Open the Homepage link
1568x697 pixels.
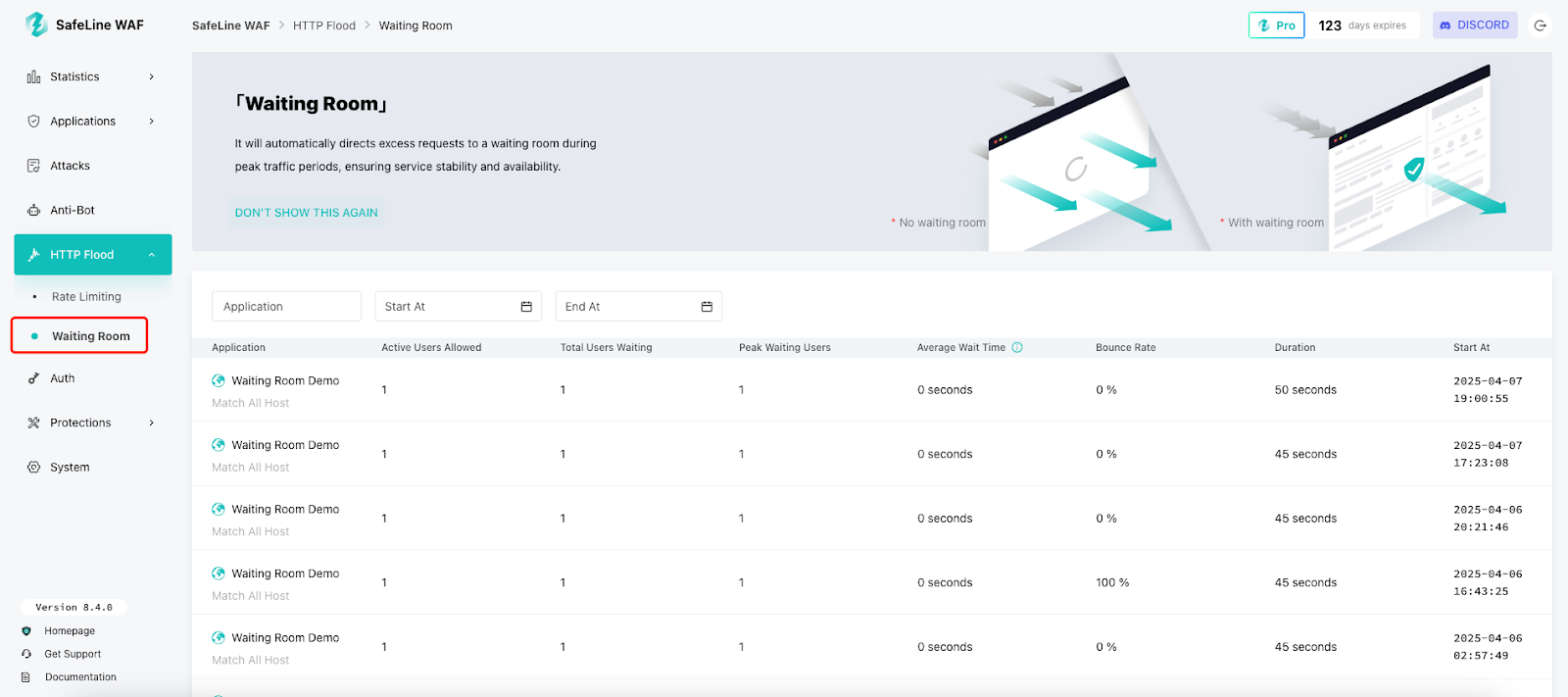pos(70,631)
